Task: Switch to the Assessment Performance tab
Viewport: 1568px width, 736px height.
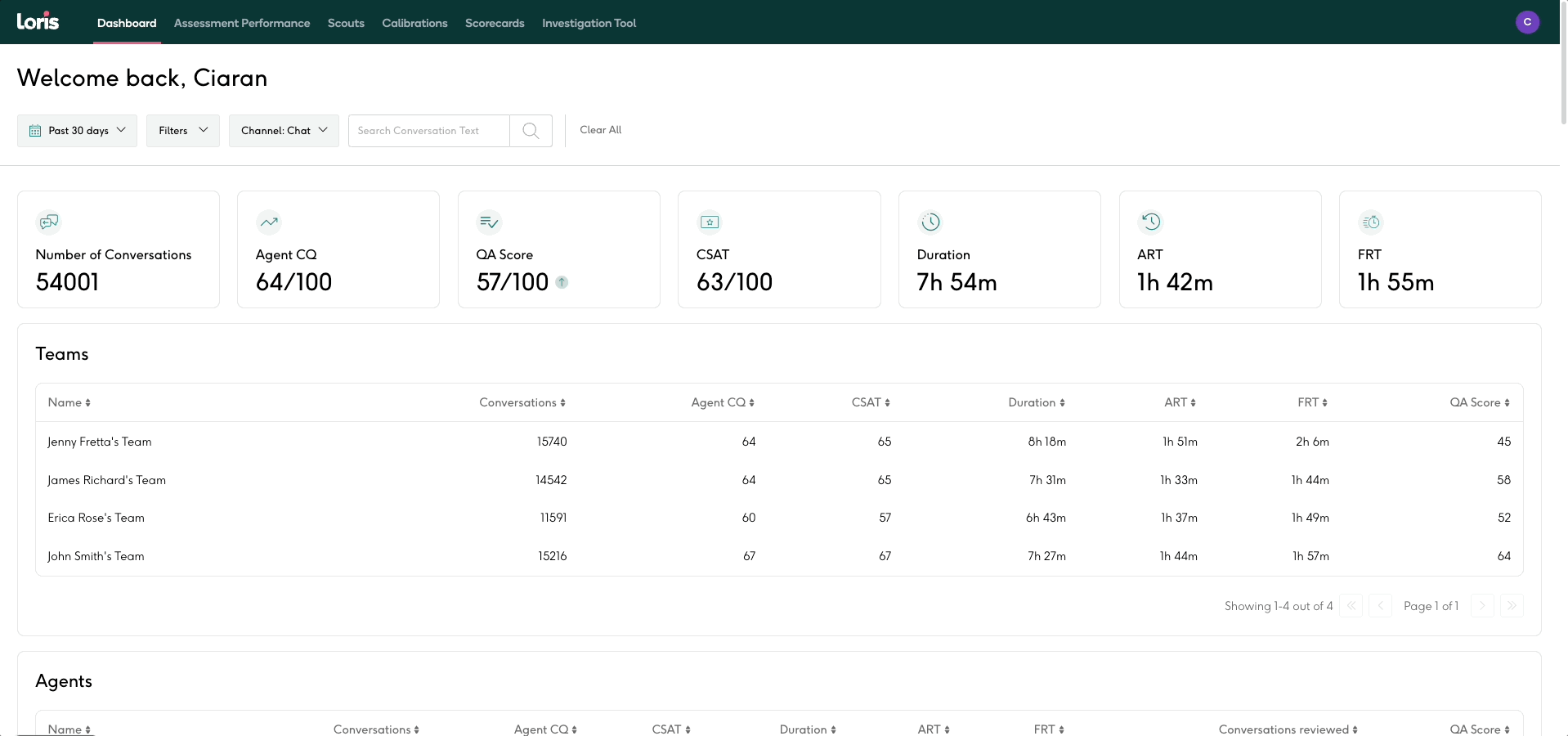Action: 242,23
